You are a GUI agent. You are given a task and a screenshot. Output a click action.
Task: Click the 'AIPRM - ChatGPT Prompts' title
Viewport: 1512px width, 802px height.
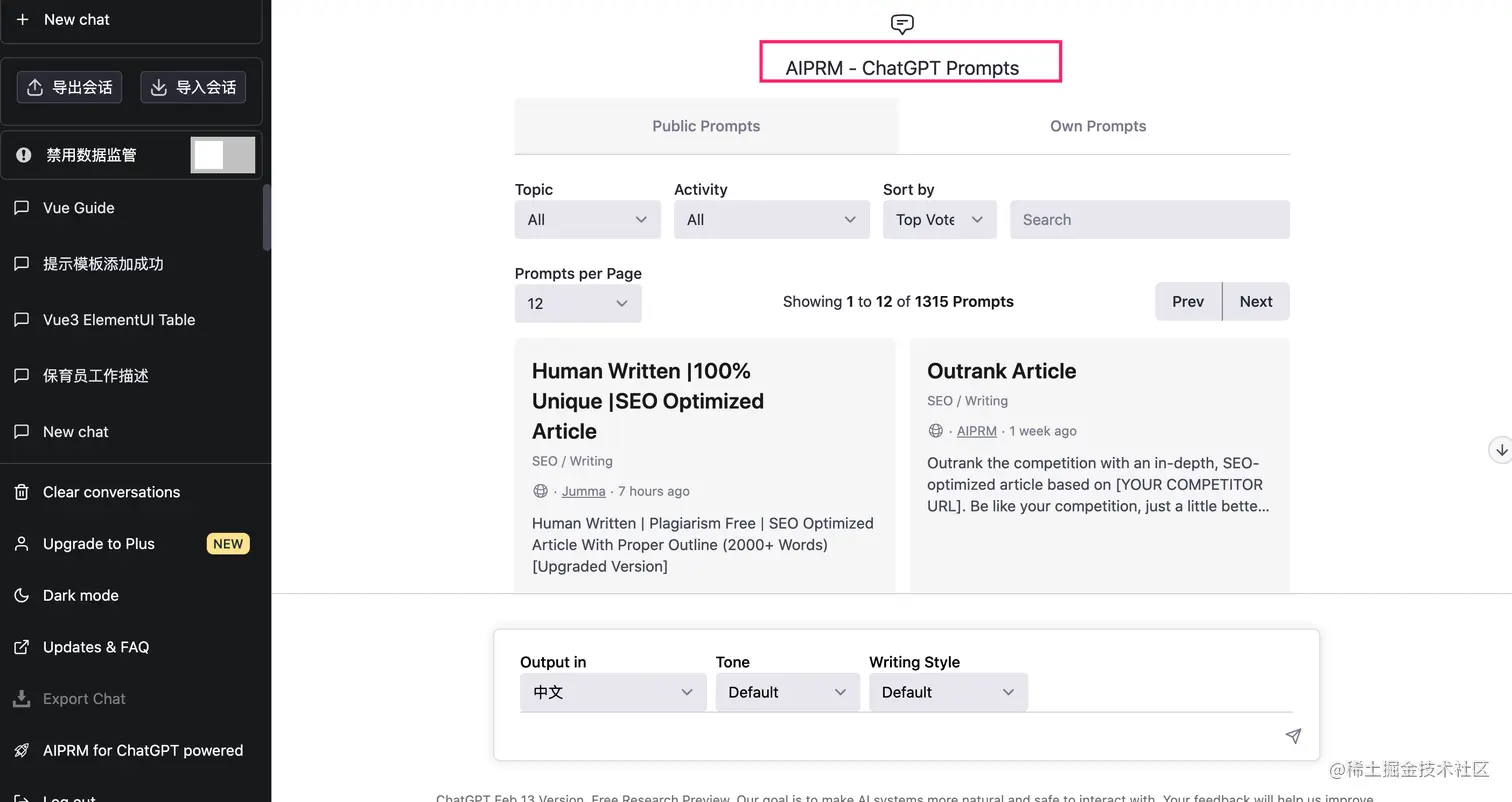[902, 68]
